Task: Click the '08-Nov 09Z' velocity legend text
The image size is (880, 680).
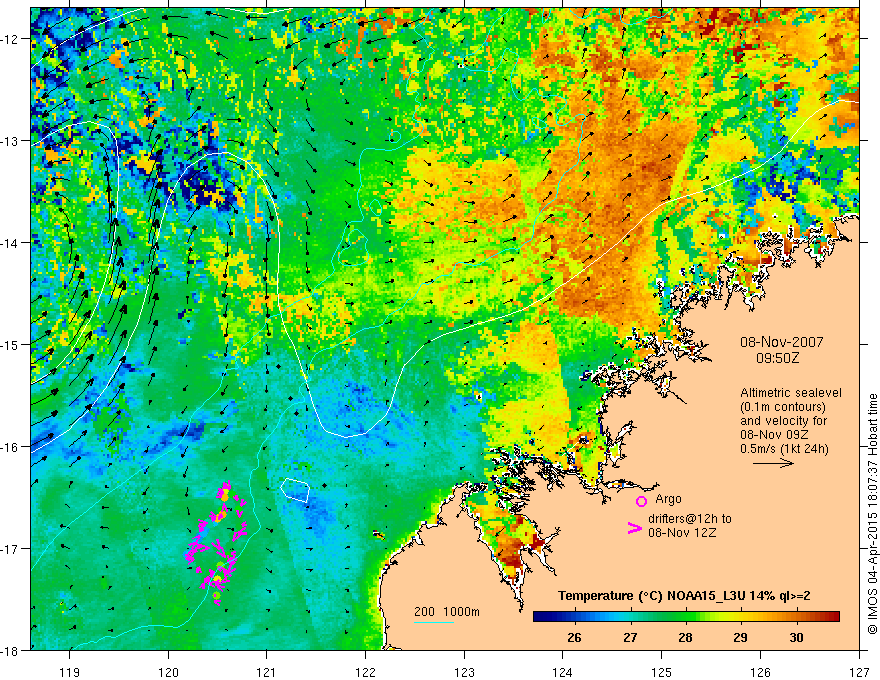Action: click(x=774, y=435)
